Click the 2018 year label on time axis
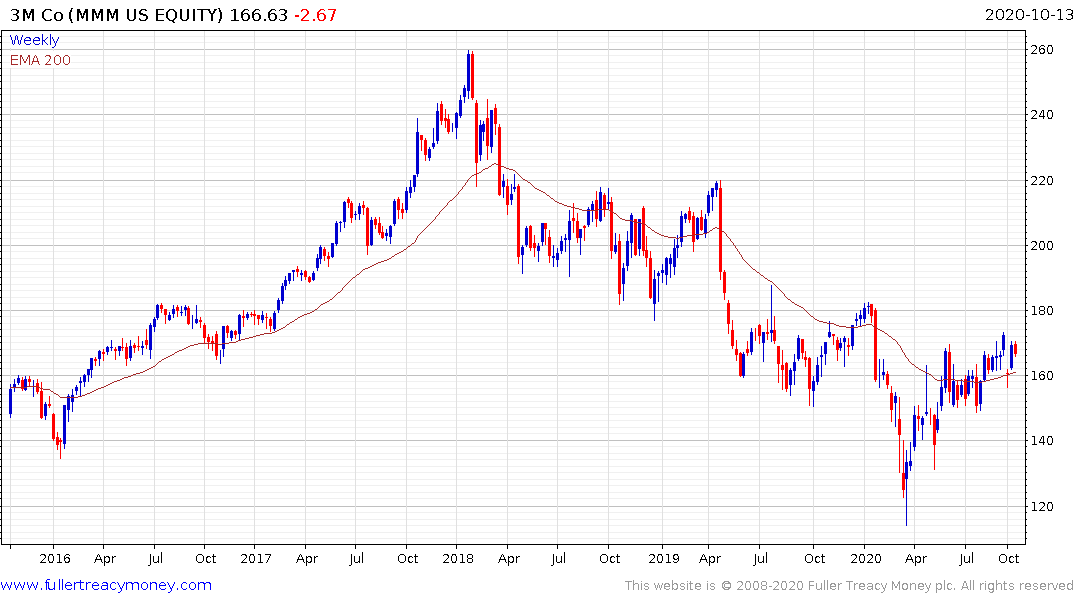 pos(458,558)
